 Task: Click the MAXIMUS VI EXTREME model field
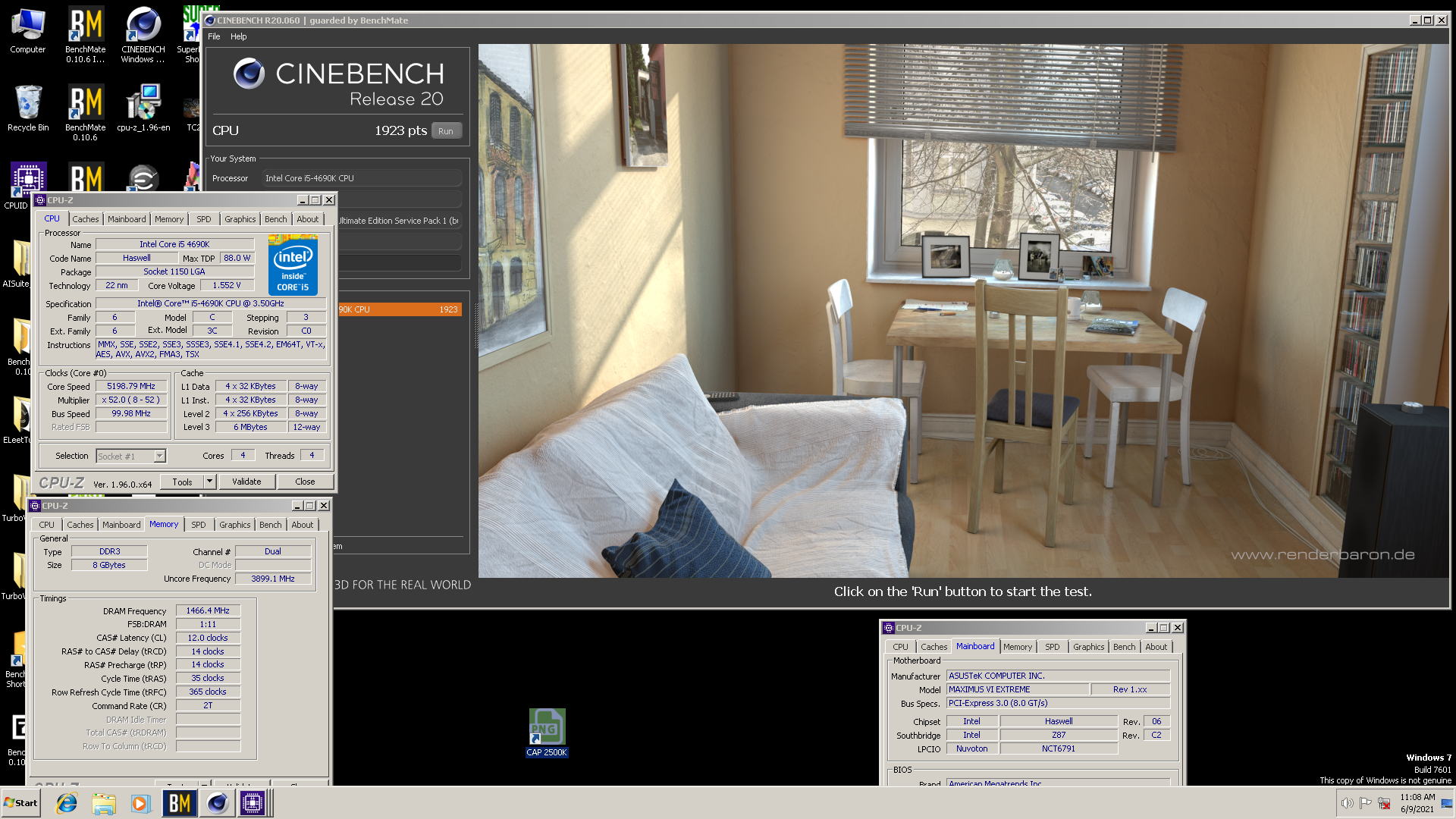[1018, 689]
